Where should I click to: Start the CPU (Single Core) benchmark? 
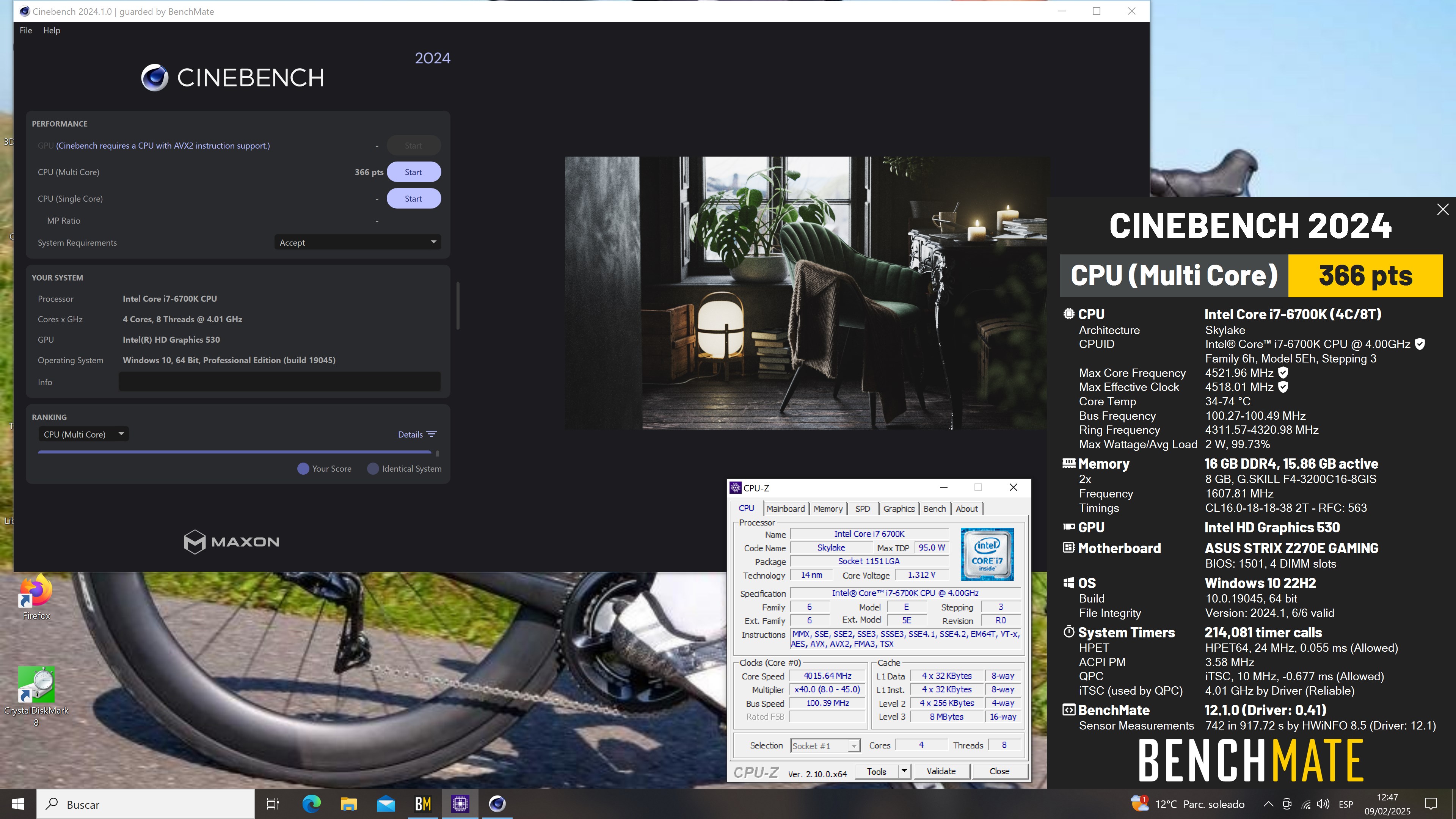pyautogui.click(x=413, y=199)
